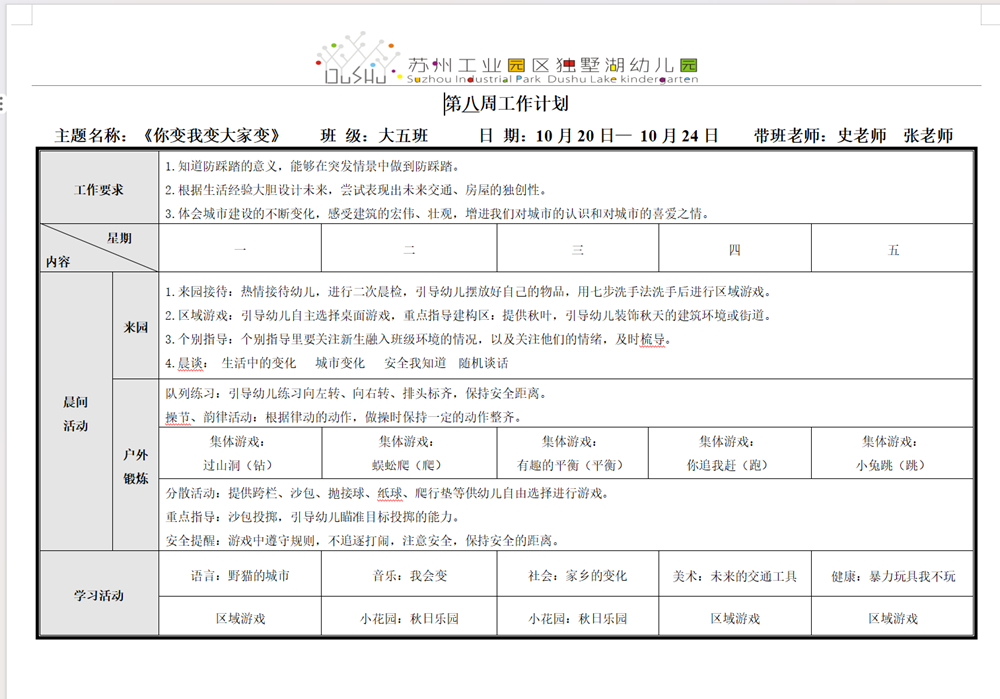This screenshot has height=699, width=1000.
Task: Click the weekday column header 五
Action: click(893, 250)
